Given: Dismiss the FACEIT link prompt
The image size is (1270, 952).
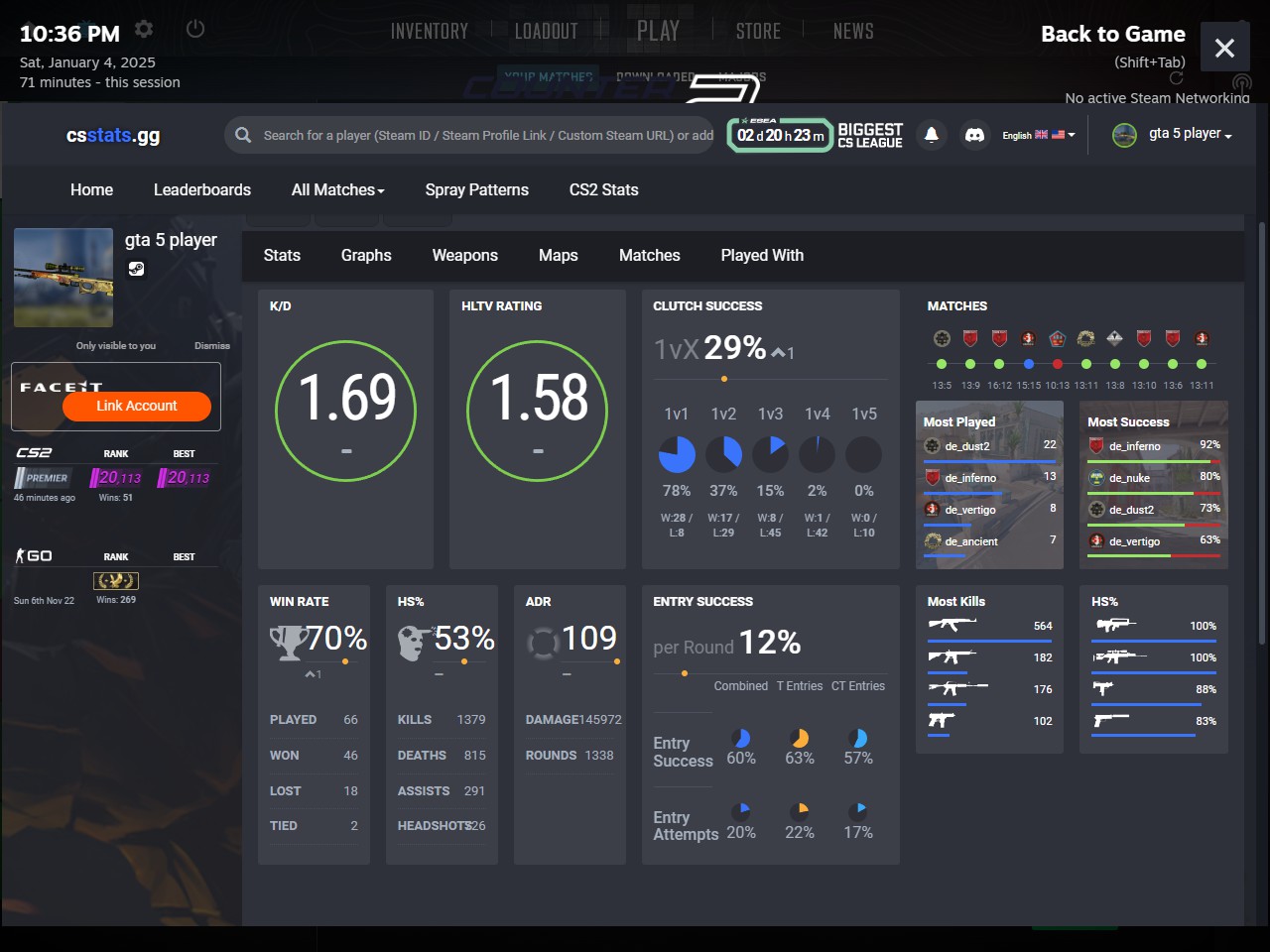Looking at the screenshot, I should click(212, 345).
